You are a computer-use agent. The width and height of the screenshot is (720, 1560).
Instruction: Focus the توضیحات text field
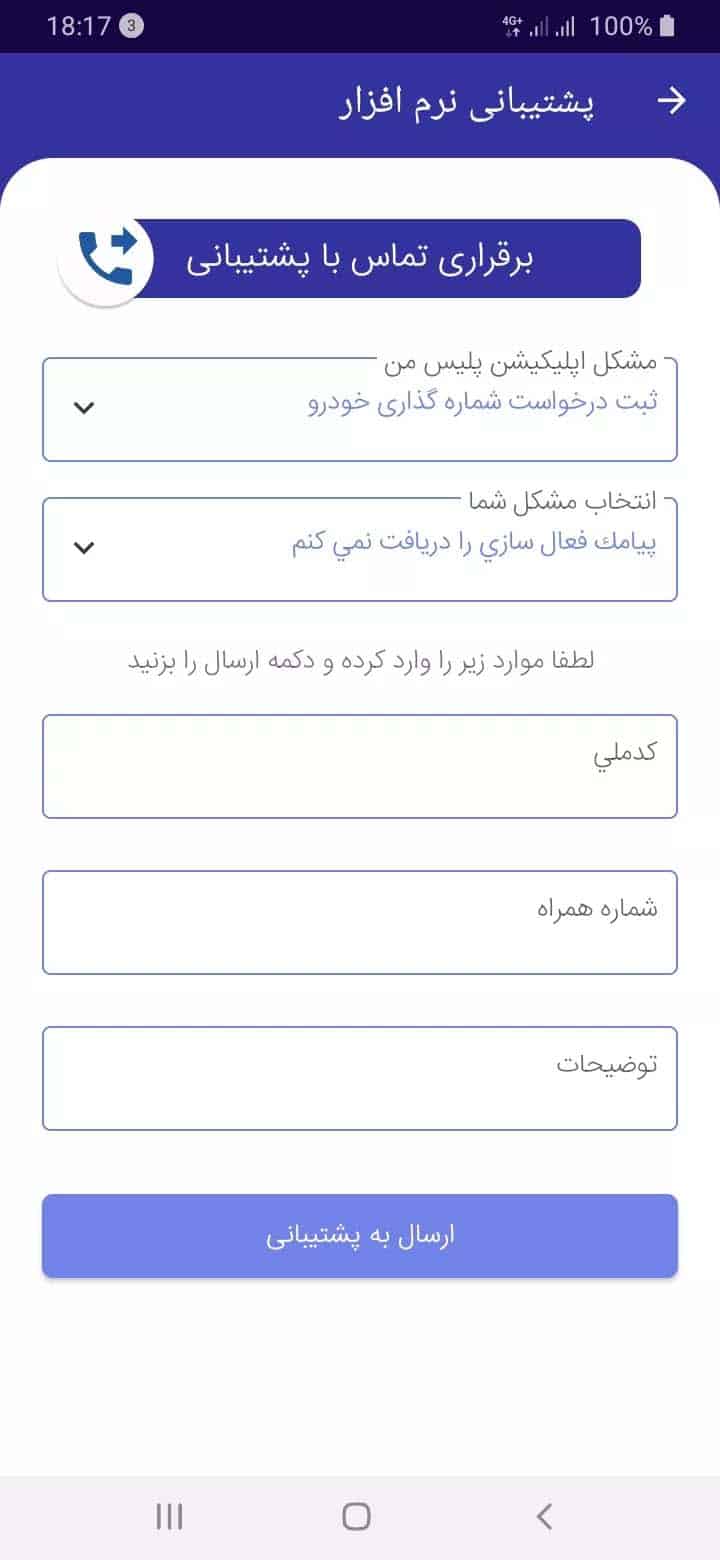click(x=360, y=1078)
